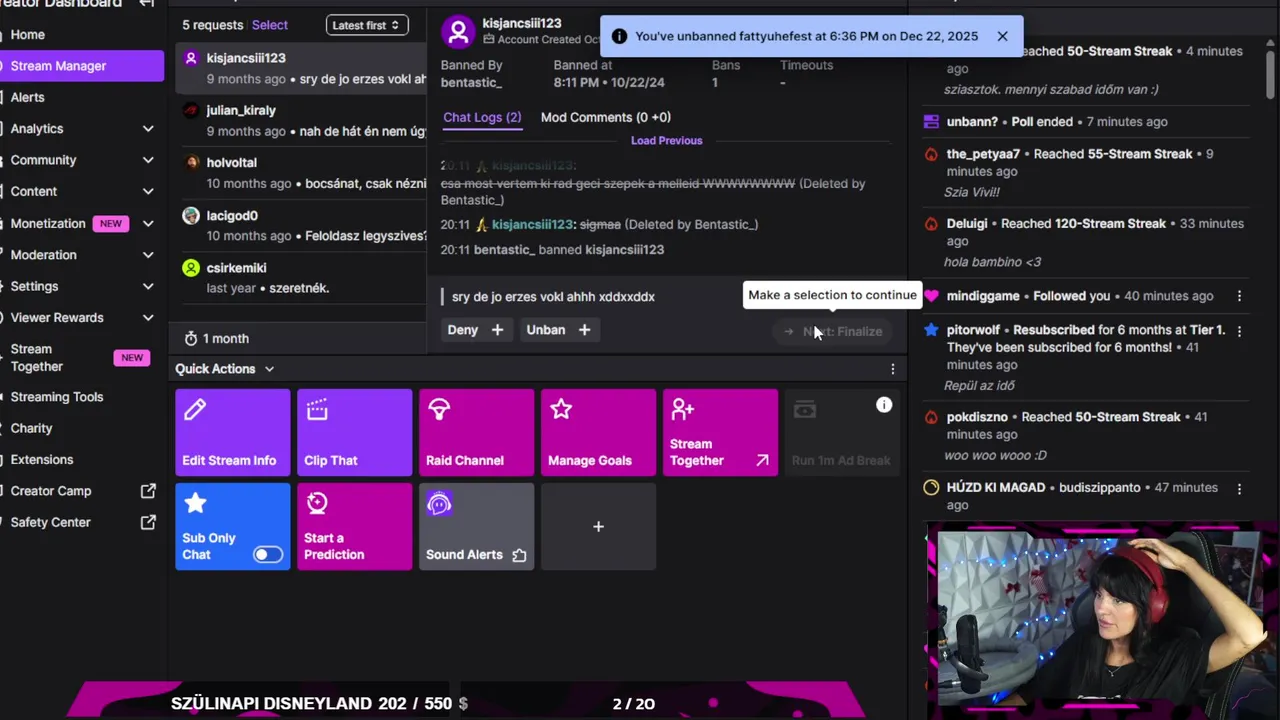Image resolution: width=1280 pixels, height=720 pixels.
Task: Collapse the Creator Dashboard sidebar arrow
Action: 147,4
